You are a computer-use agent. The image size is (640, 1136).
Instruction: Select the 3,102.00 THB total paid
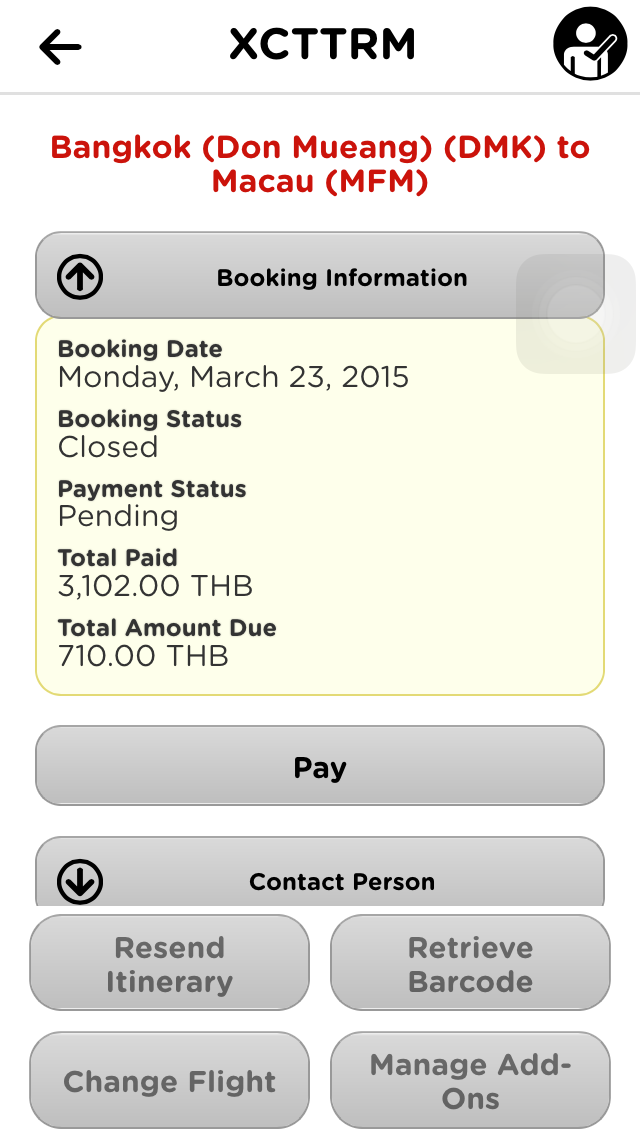[155, 586]
